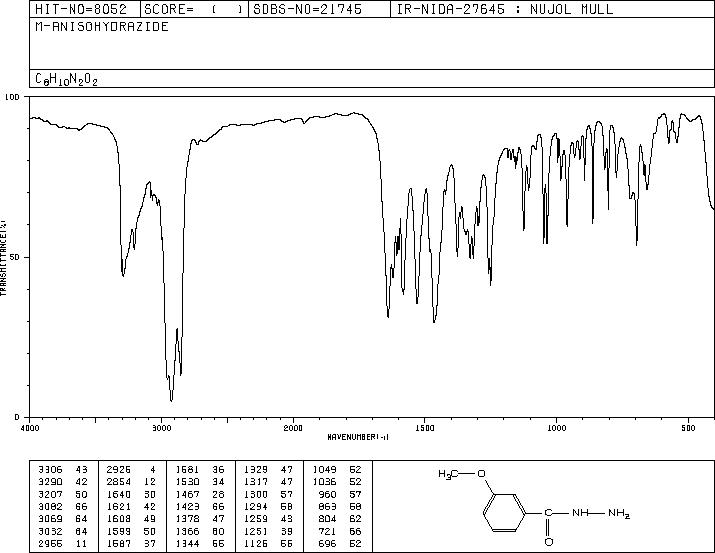Click the 1500 tick label on x-axis
This screenshot has height=553, width=715.
click(425, 428)
